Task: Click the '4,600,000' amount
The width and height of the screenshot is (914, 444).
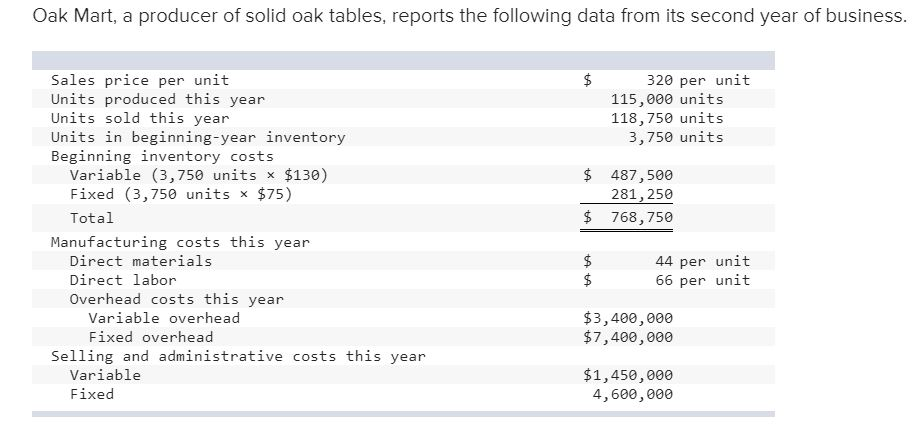Action: (632, 394)
